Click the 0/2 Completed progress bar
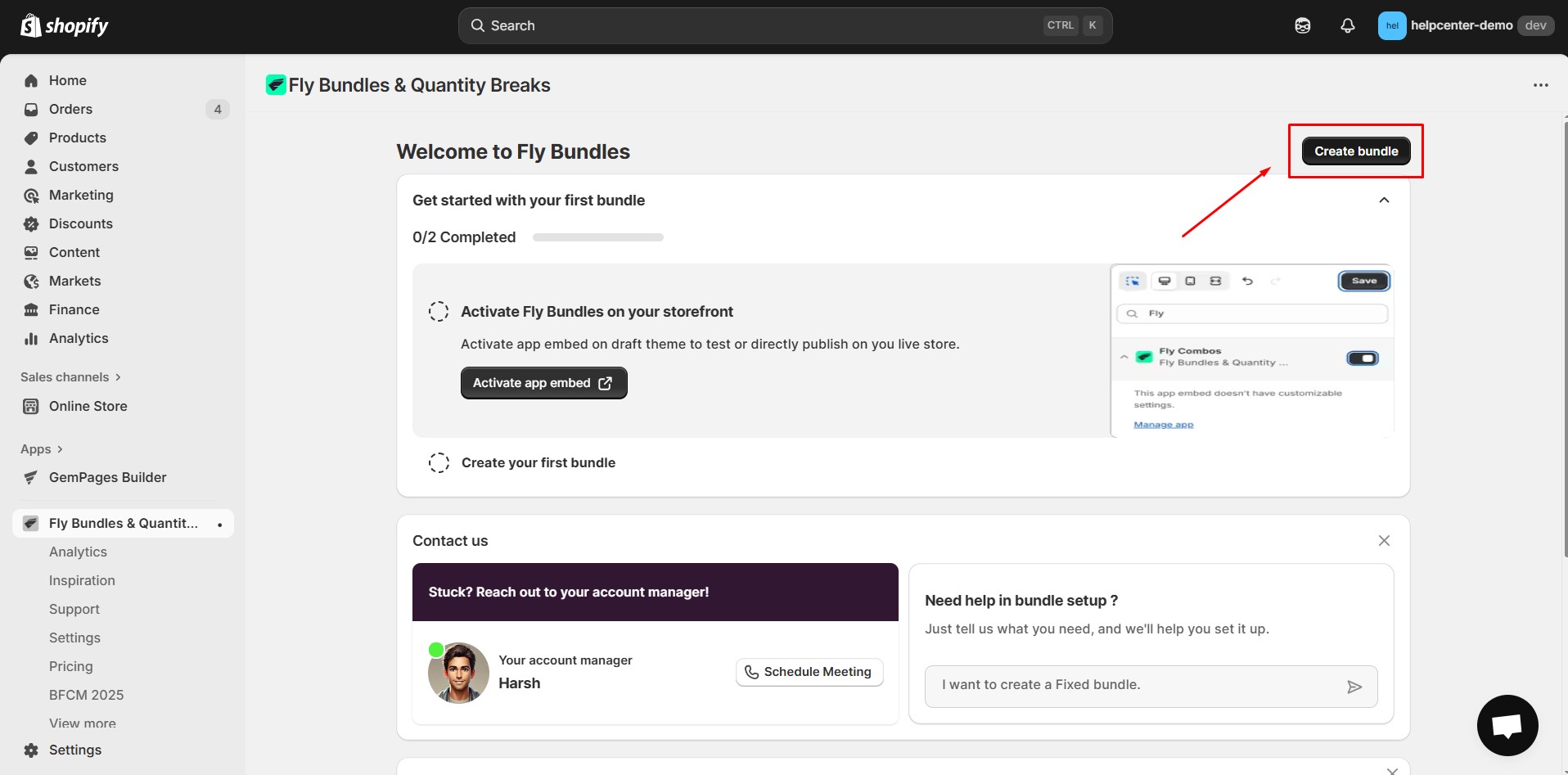The height and width of the screenshot is (775, 1568). tap(597, 237)
